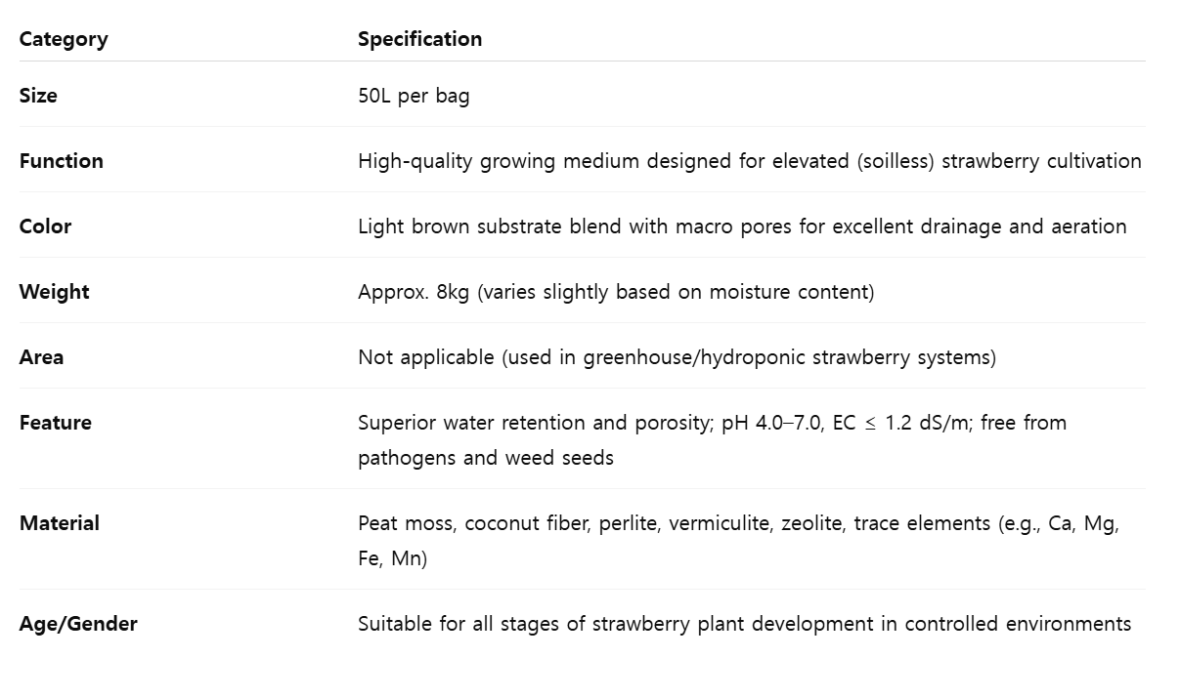The height and width of the screenshot is (699, 1180).
Task: Select the Weight row label
Action: point(54,292)
